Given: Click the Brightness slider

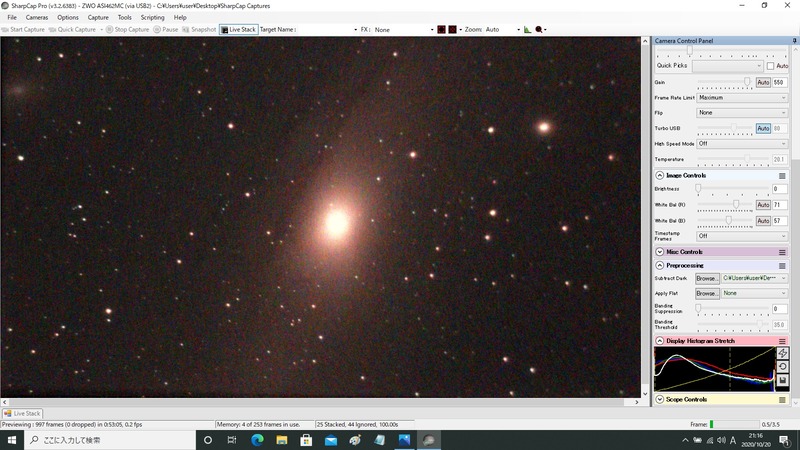Looking at the screenshot, I should [733, 189].
